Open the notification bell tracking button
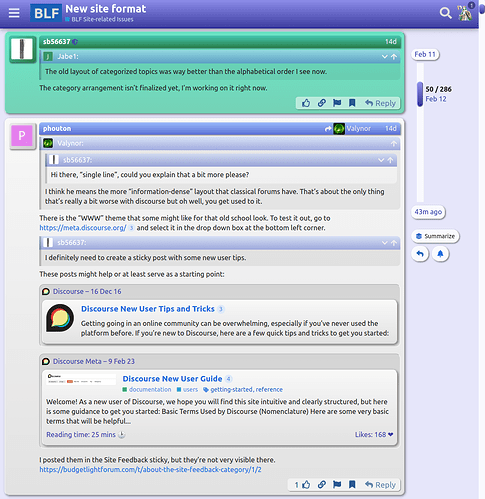485x499 pixels. tap(440, 254)
